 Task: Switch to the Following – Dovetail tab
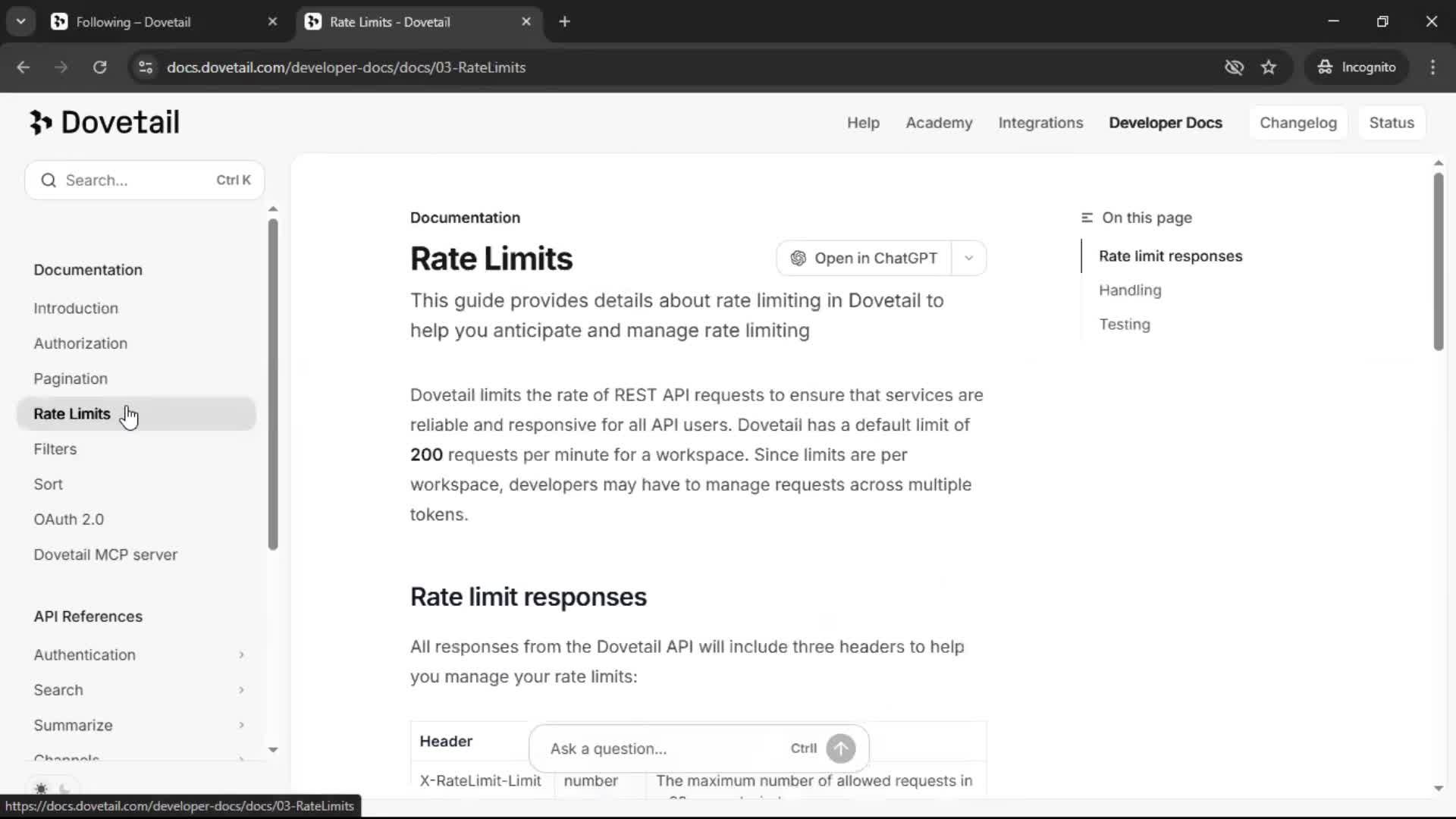[133, 22]
